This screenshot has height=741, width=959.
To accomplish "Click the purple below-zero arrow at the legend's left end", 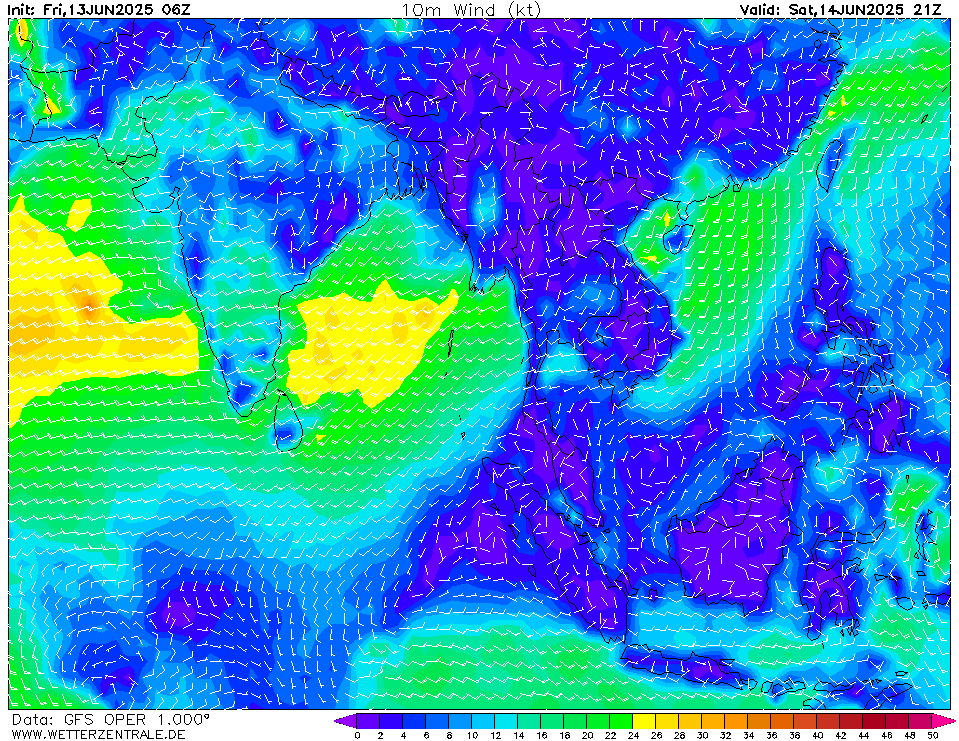I will (x=346, y=721).
